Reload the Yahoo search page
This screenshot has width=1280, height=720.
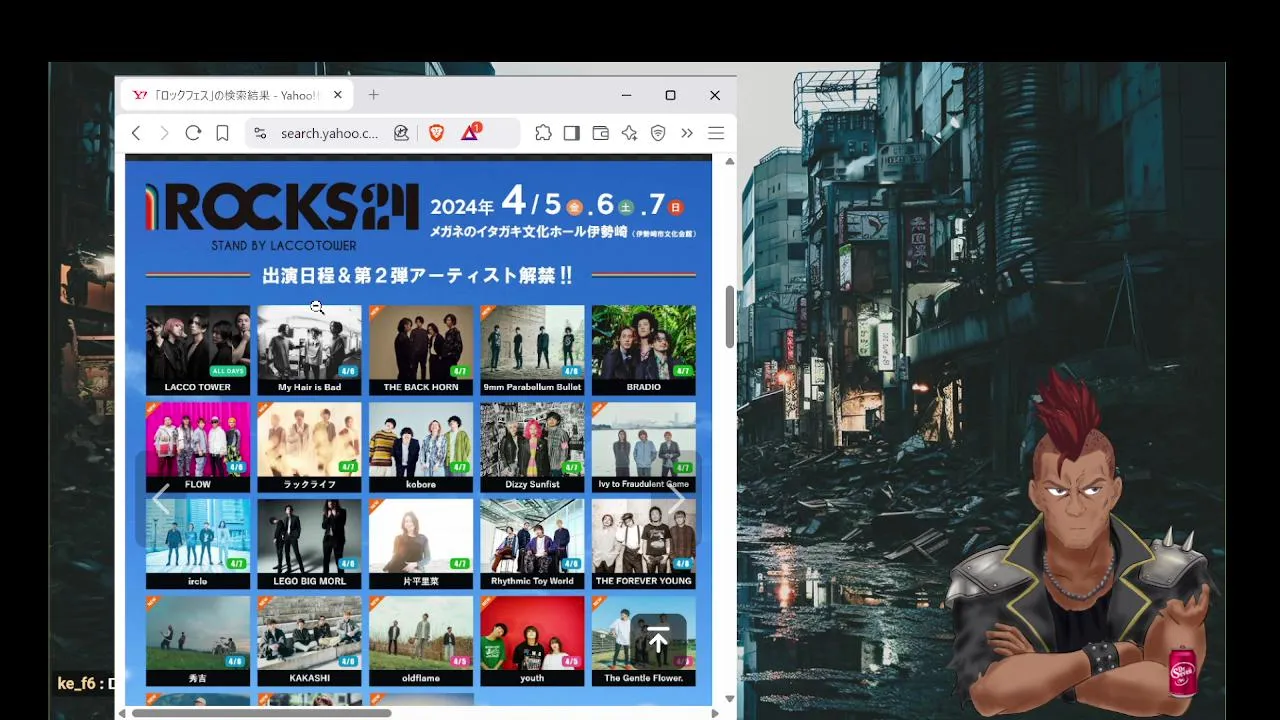(x=193, y=133)
